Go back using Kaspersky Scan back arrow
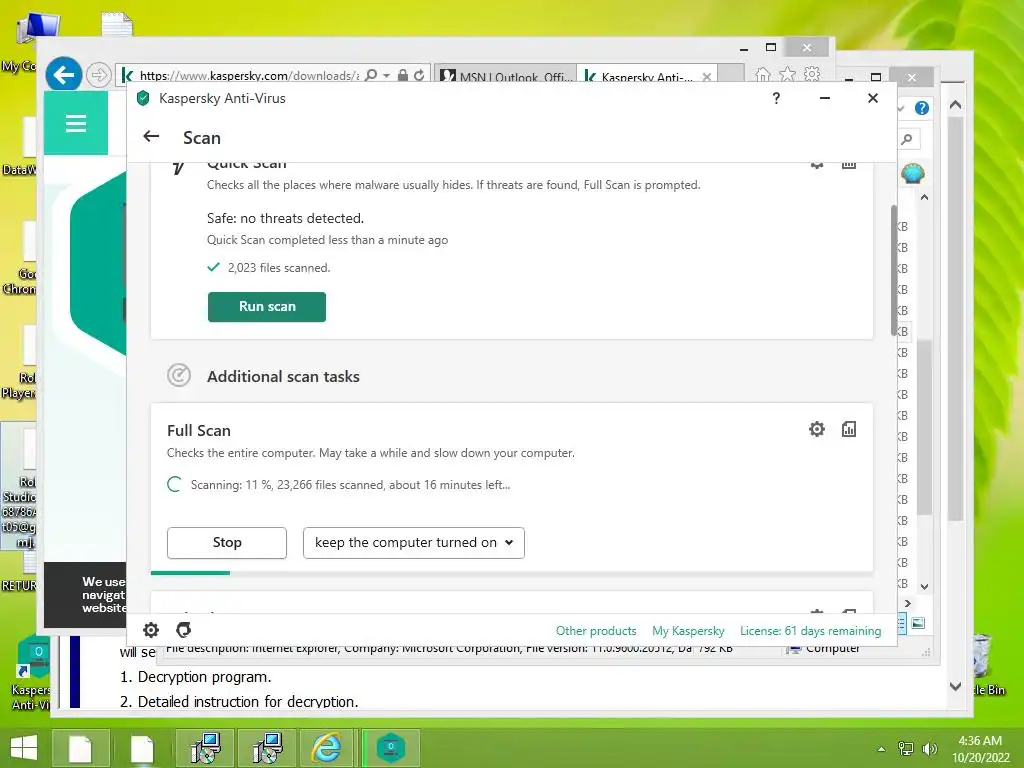Screen dimensions: 1024x768 coord(151,136)
